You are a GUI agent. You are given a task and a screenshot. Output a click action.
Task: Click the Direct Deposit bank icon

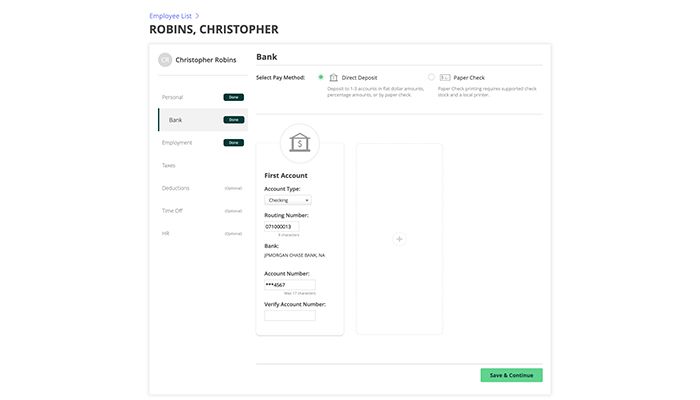tap(333, 78)
